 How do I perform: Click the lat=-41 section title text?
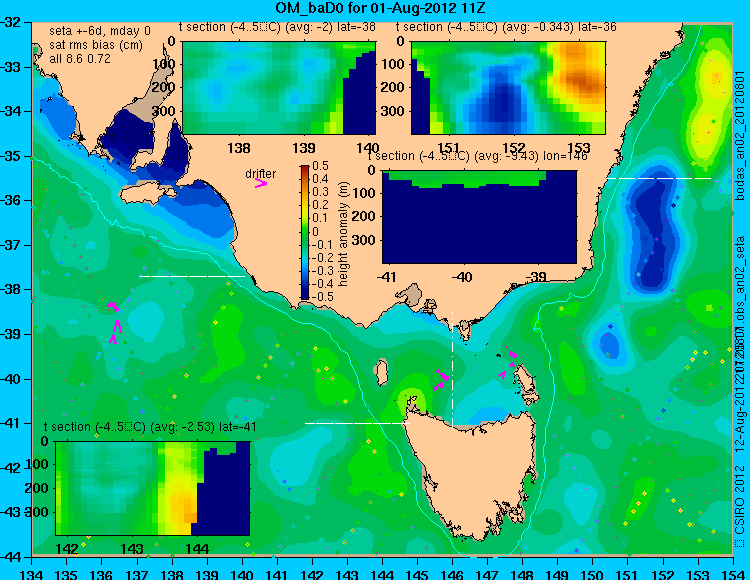(x=150, y=427)
